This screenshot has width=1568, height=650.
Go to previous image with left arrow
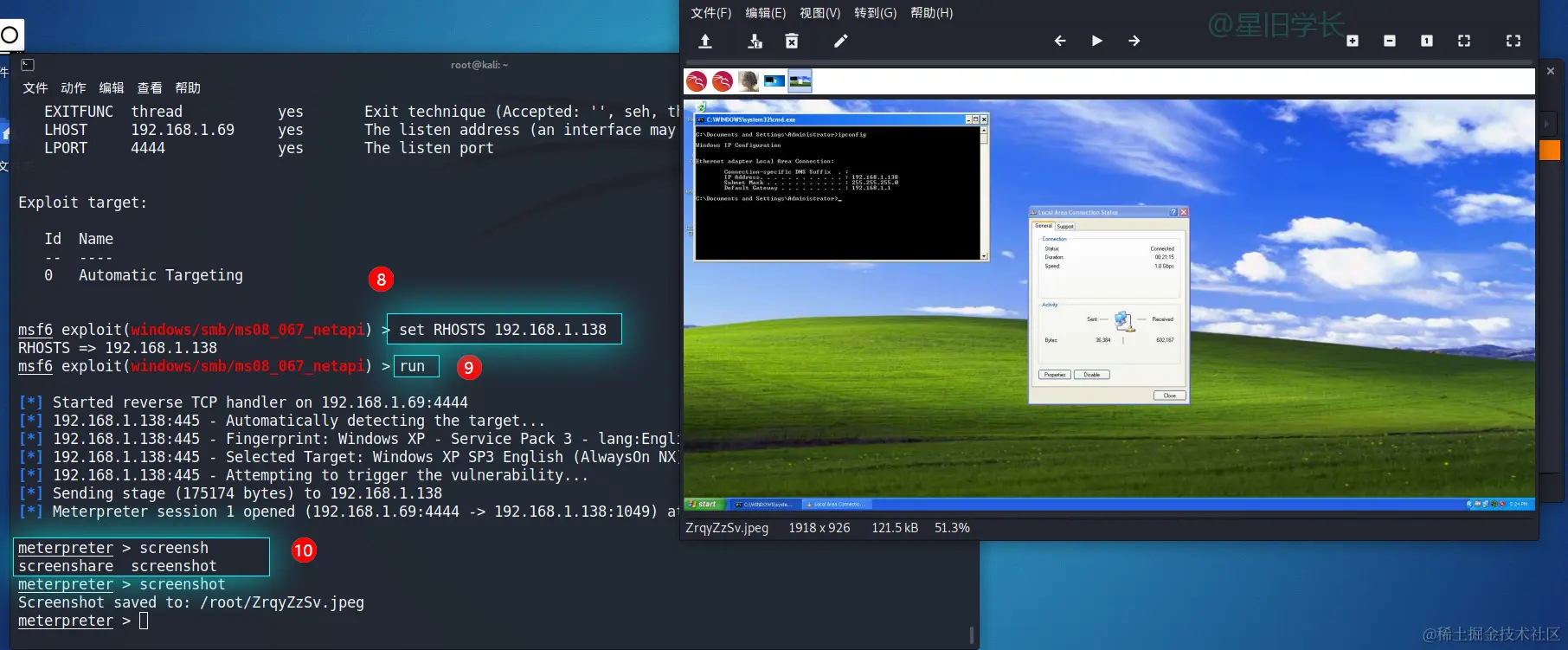click(1060, 41)
